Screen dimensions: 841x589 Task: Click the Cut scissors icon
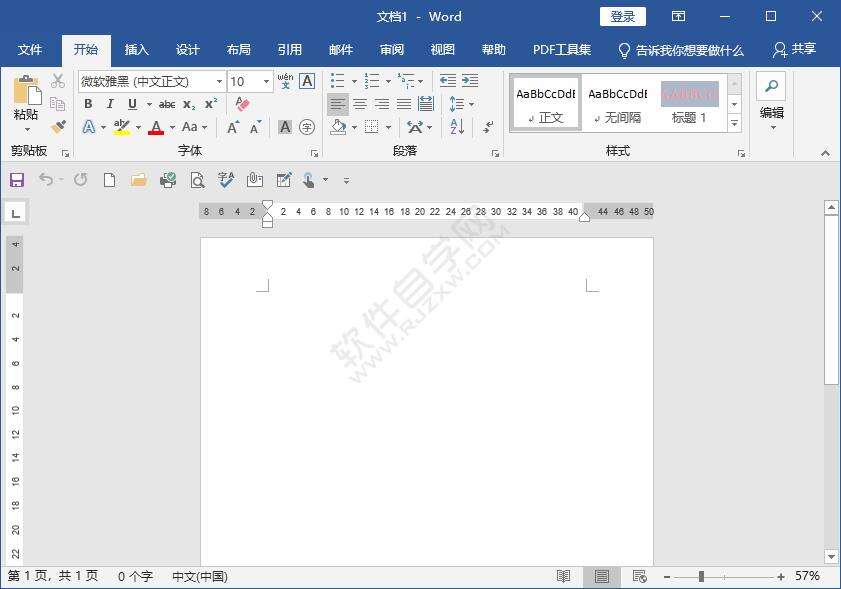tap(58, 81)
